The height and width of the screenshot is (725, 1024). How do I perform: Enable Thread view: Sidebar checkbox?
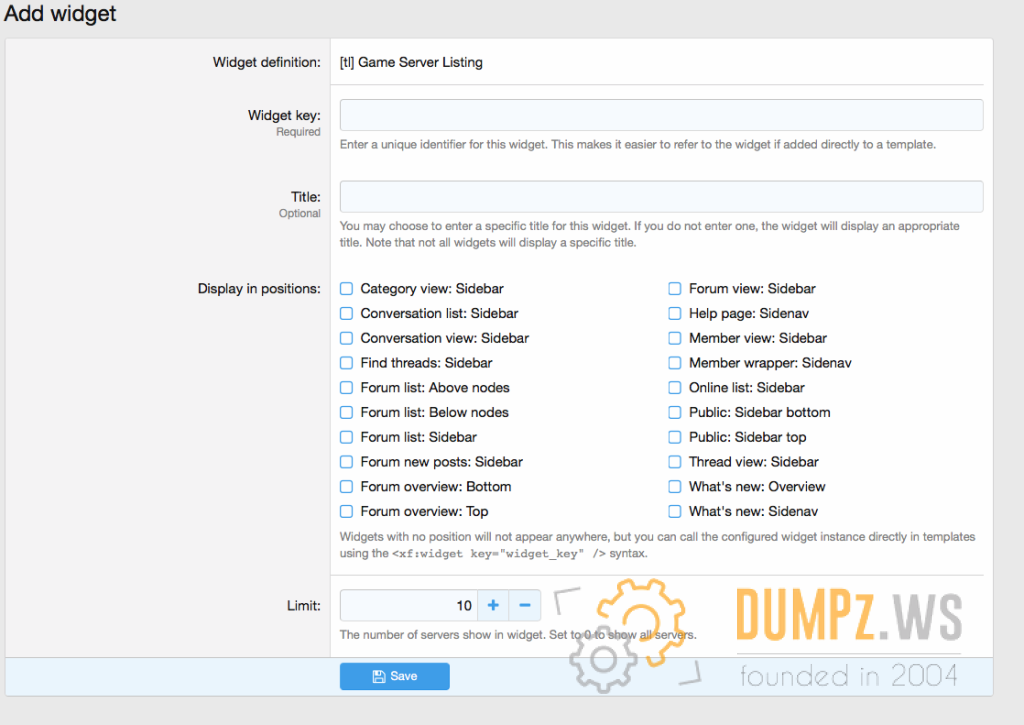(x=675, y=462)
